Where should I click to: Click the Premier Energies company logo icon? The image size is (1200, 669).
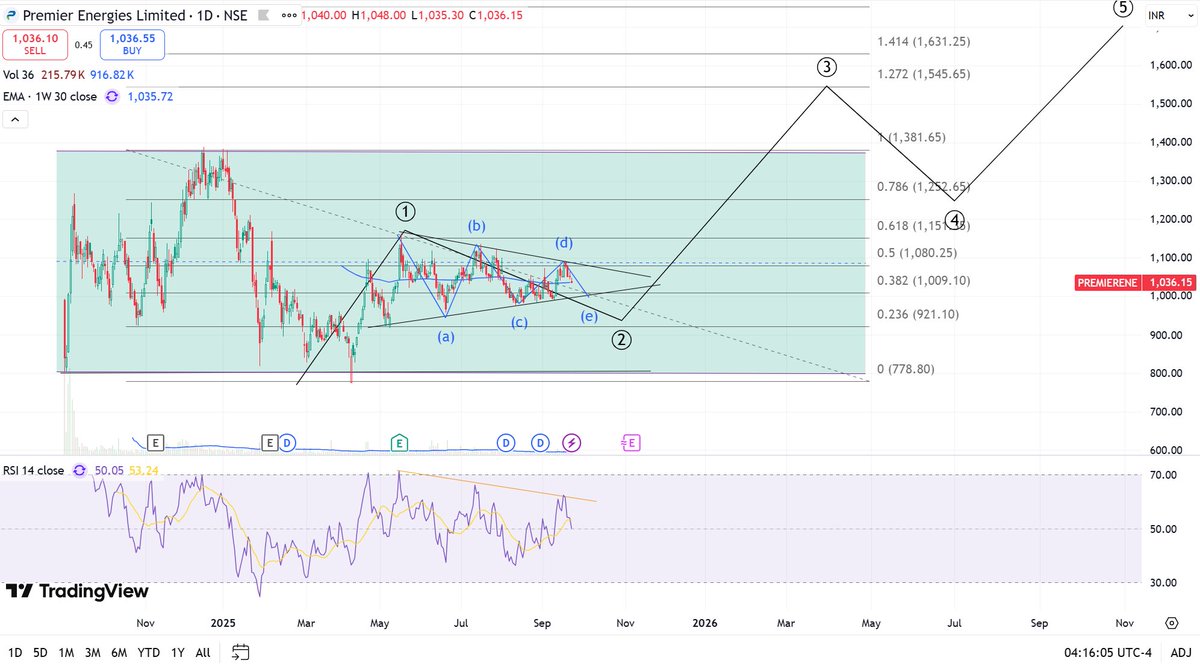[x=9, y=16]
